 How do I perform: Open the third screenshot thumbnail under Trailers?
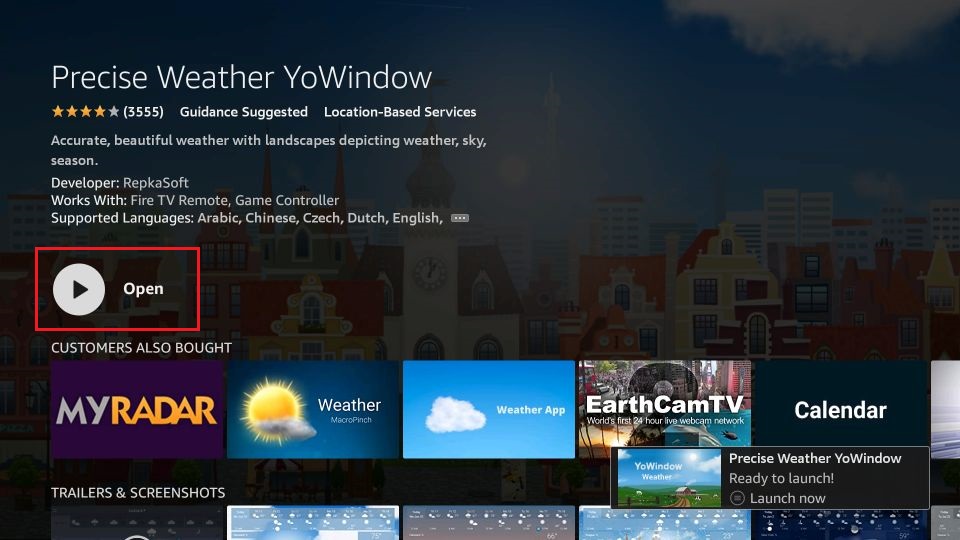pyautogui.click(x=489, y=523)
